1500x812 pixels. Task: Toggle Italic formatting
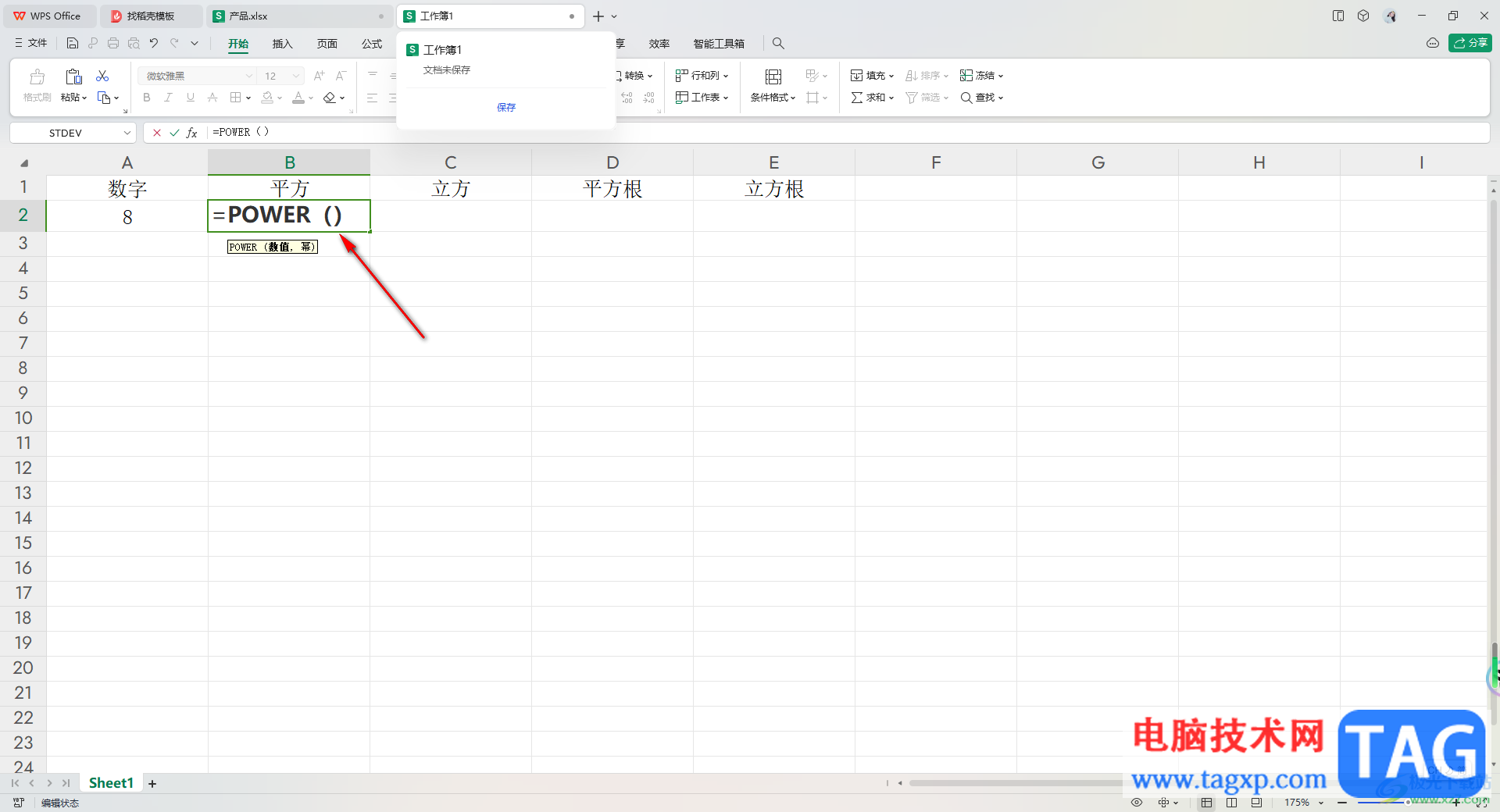[x=168, y=98]
